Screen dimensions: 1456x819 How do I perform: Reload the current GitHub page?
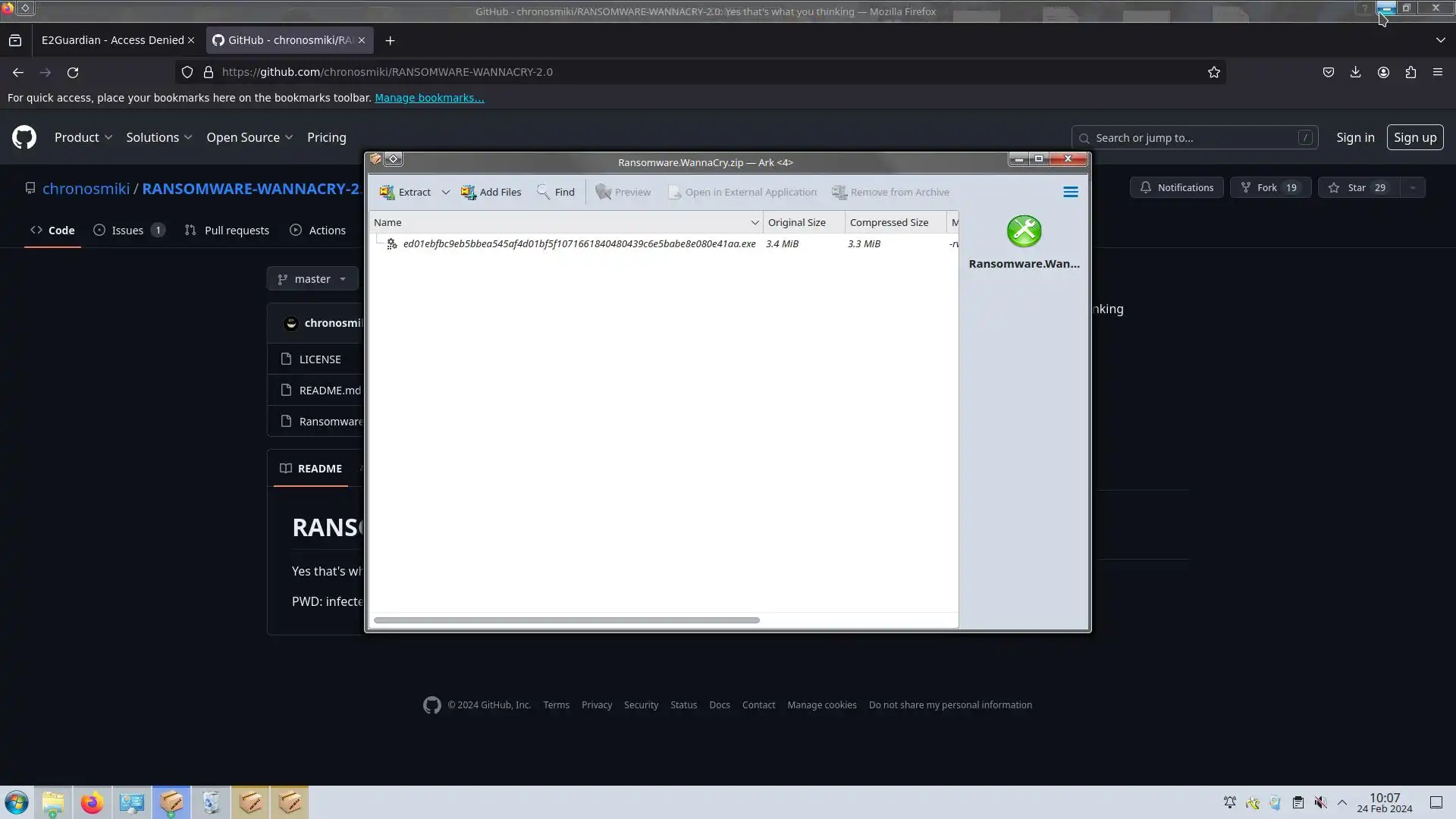pos(73,72)
